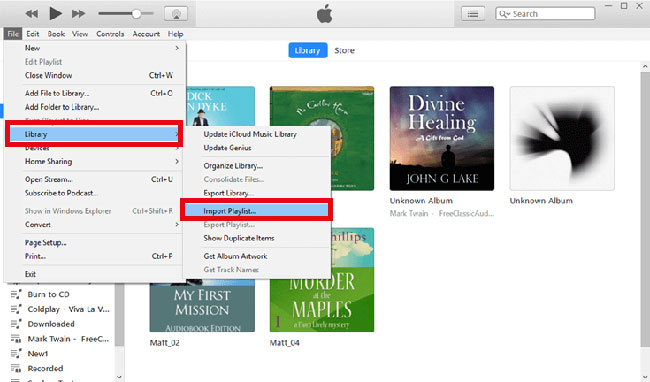Select the Coldplay Viva La V... playlist
This screenshot has width=650, height=382.
[68, 309]
